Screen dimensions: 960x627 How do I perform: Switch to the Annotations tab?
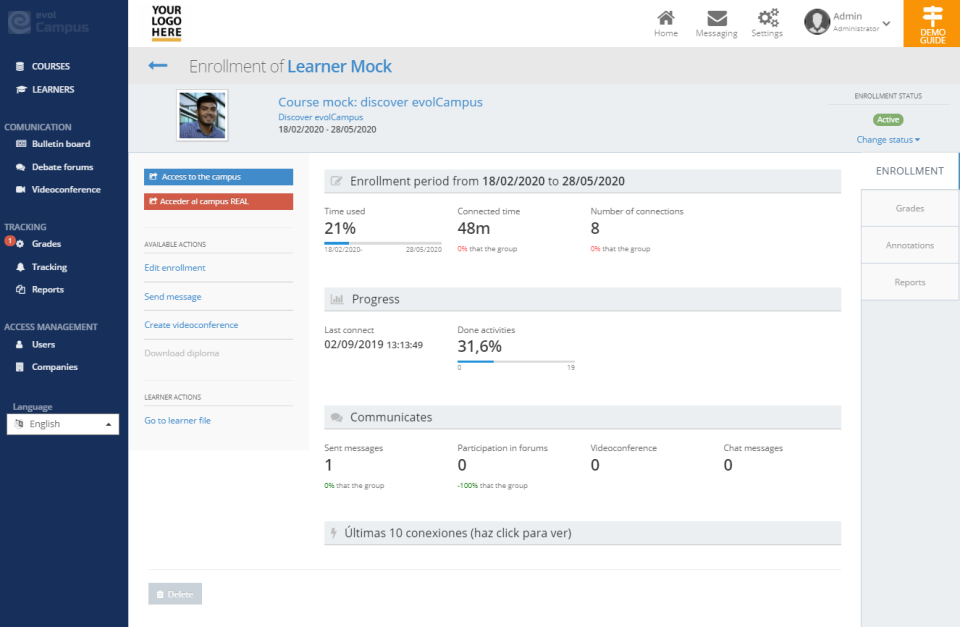(909, 245)
